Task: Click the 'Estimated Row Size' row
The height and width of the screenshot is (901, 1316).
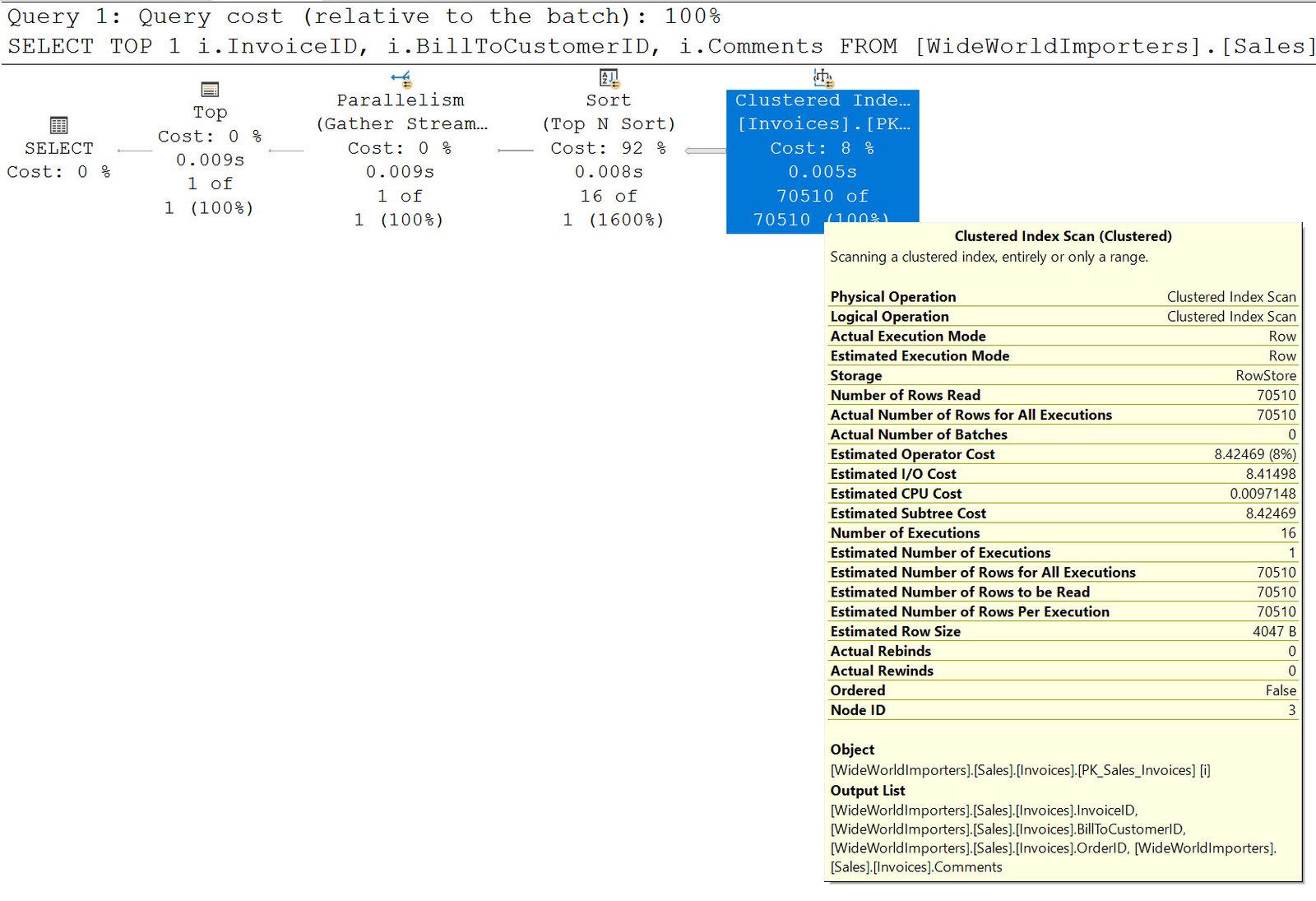Action: (1063, 633)
